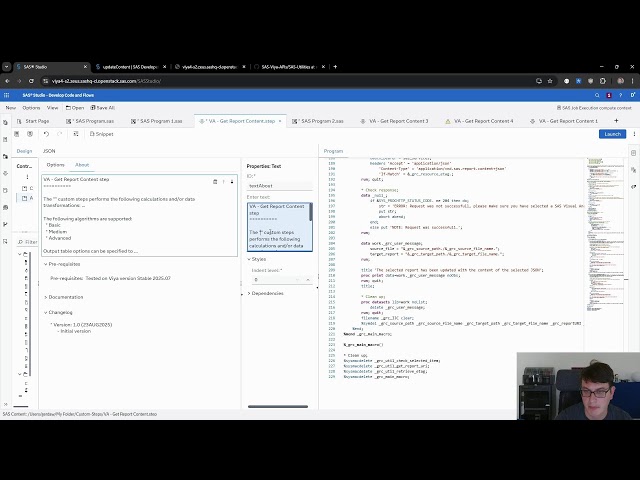This screenshot has width=640, height=480.
Task: Click the search icon in SAS header
Action: [x=597, y=95]
